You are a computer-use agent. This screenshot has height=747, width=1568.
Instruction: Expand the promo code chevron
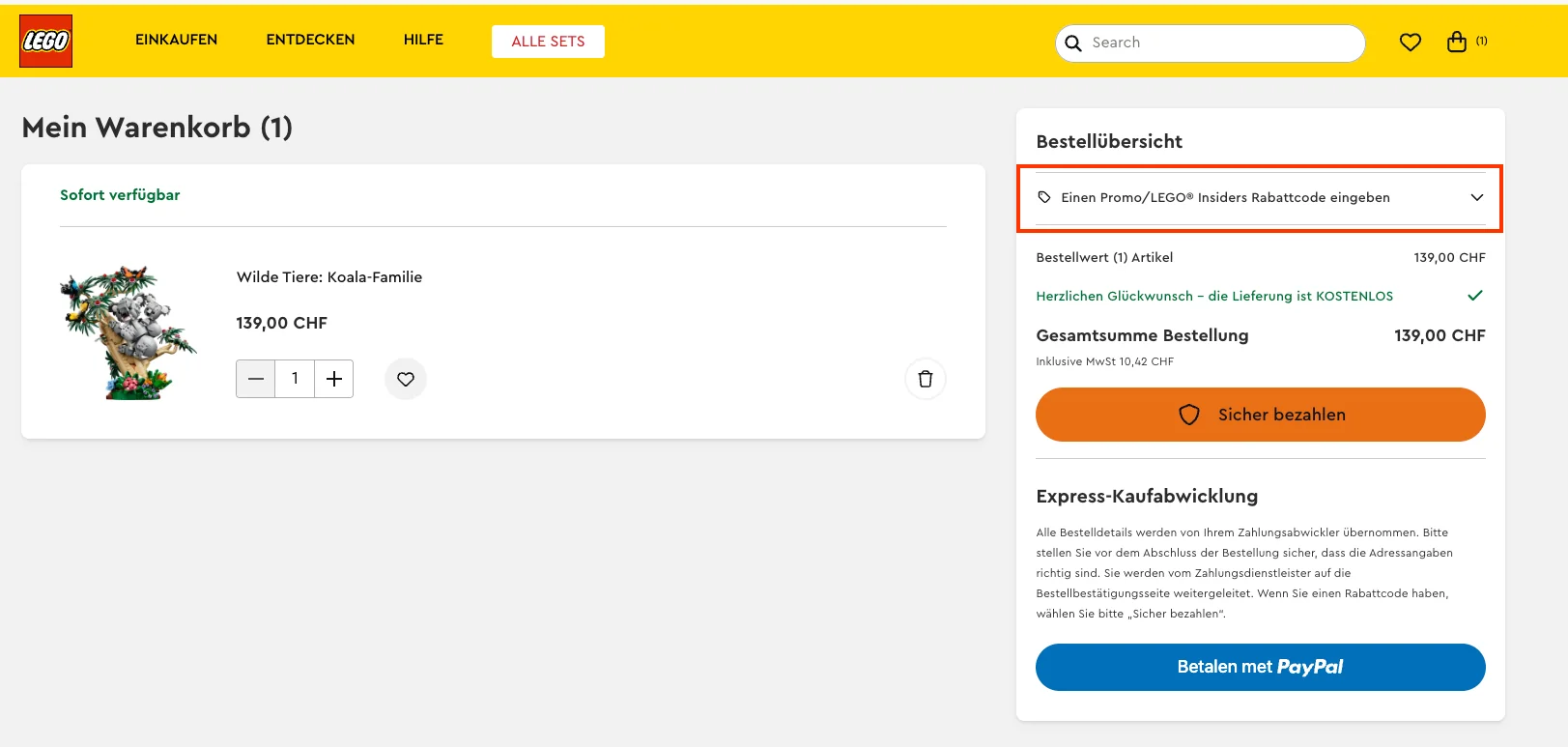click(x=1476, y=197)
